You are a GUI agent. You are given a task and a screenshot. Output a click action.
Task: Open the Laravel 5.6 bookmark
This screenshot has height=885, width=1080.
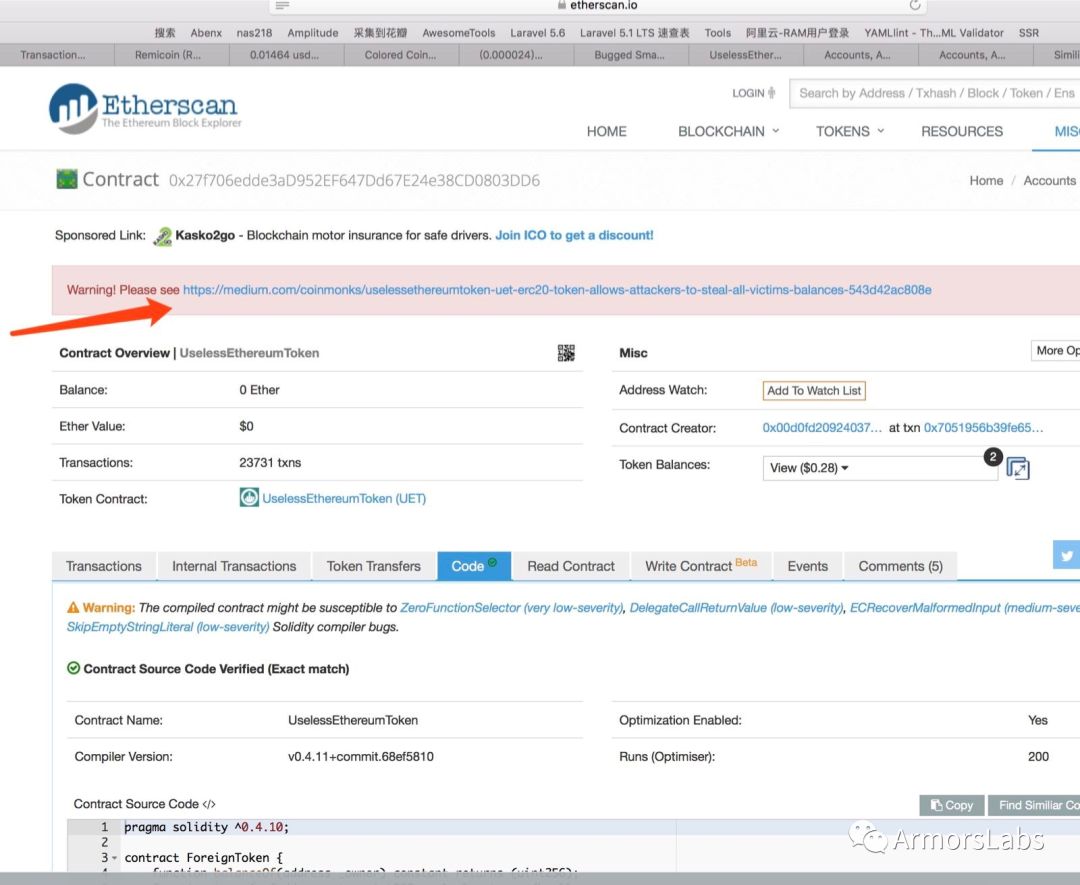(537, 33)
